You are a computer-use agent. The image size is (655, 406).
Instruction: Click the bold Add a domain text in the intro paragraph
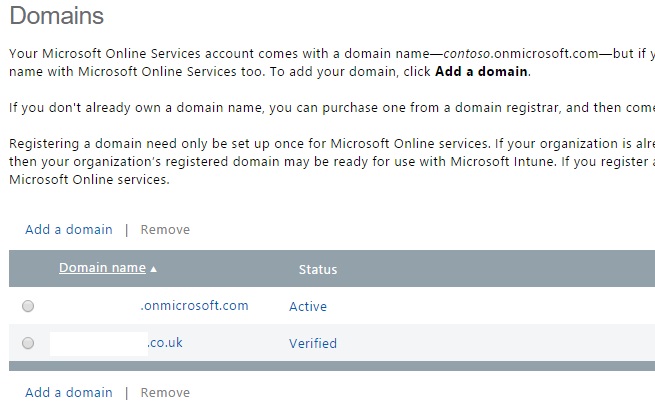[481, 72]
